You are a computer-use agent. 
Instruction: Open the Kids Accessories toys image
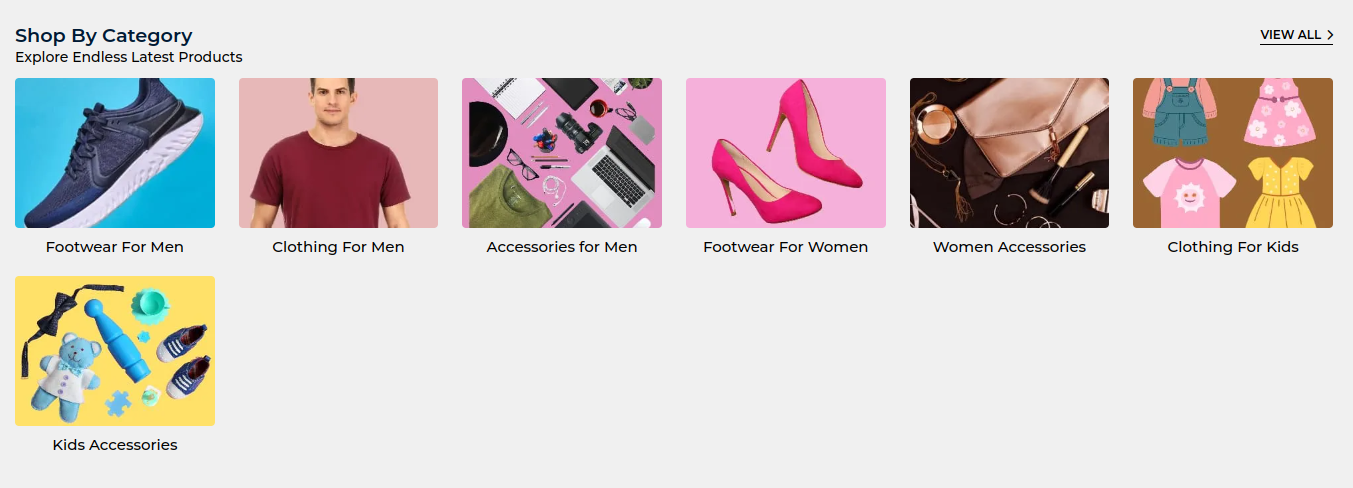click(115, 351)
